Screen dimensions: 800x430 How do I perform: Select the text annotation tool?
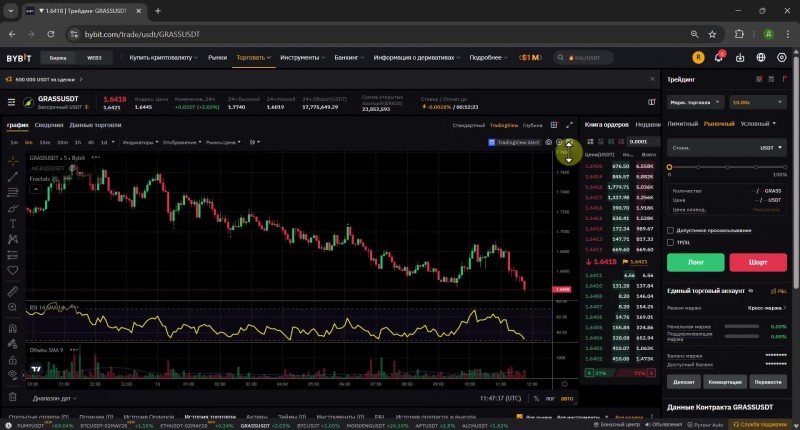[12, 224]
